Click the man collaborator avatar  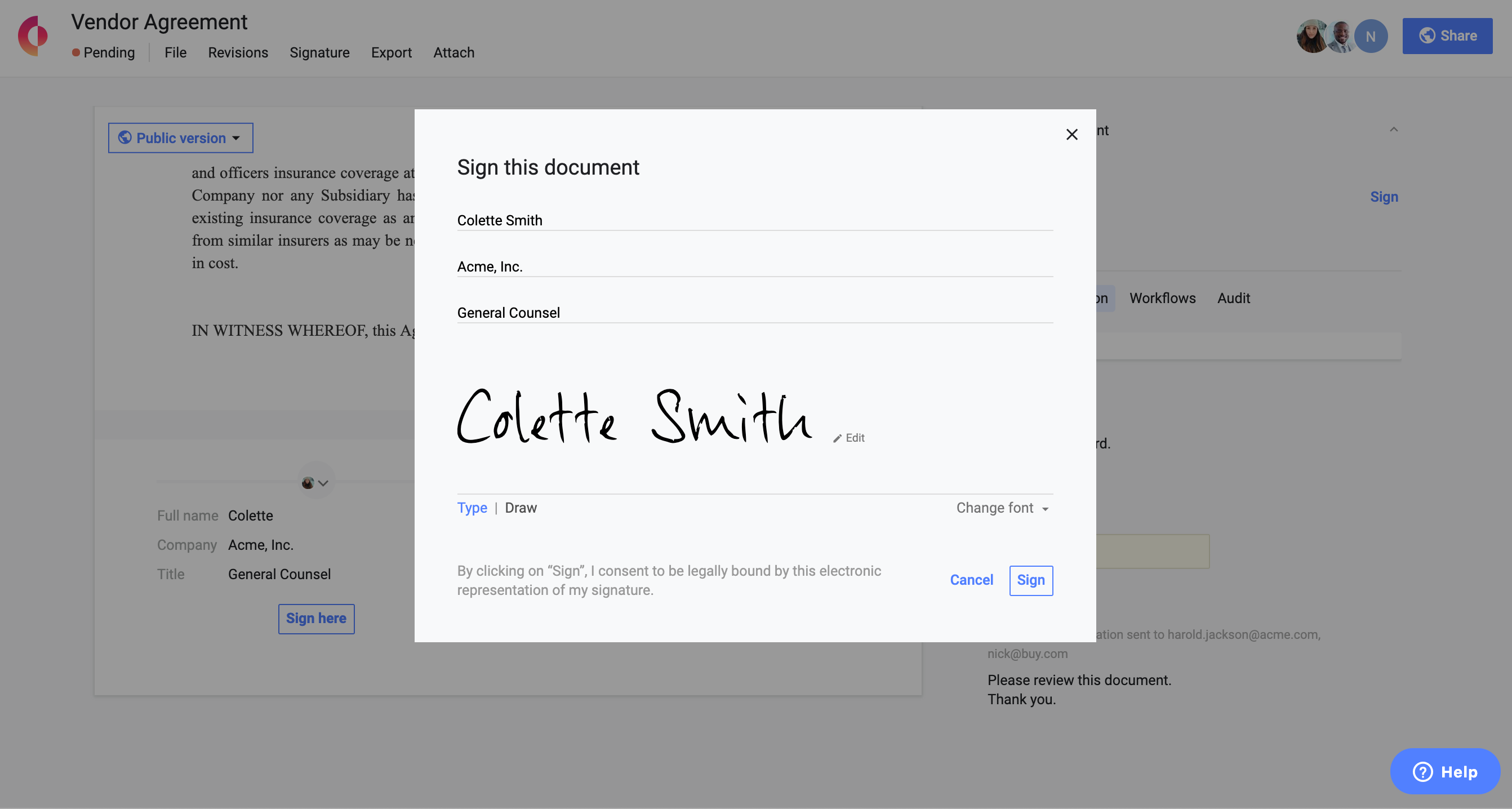(1341, 37)
